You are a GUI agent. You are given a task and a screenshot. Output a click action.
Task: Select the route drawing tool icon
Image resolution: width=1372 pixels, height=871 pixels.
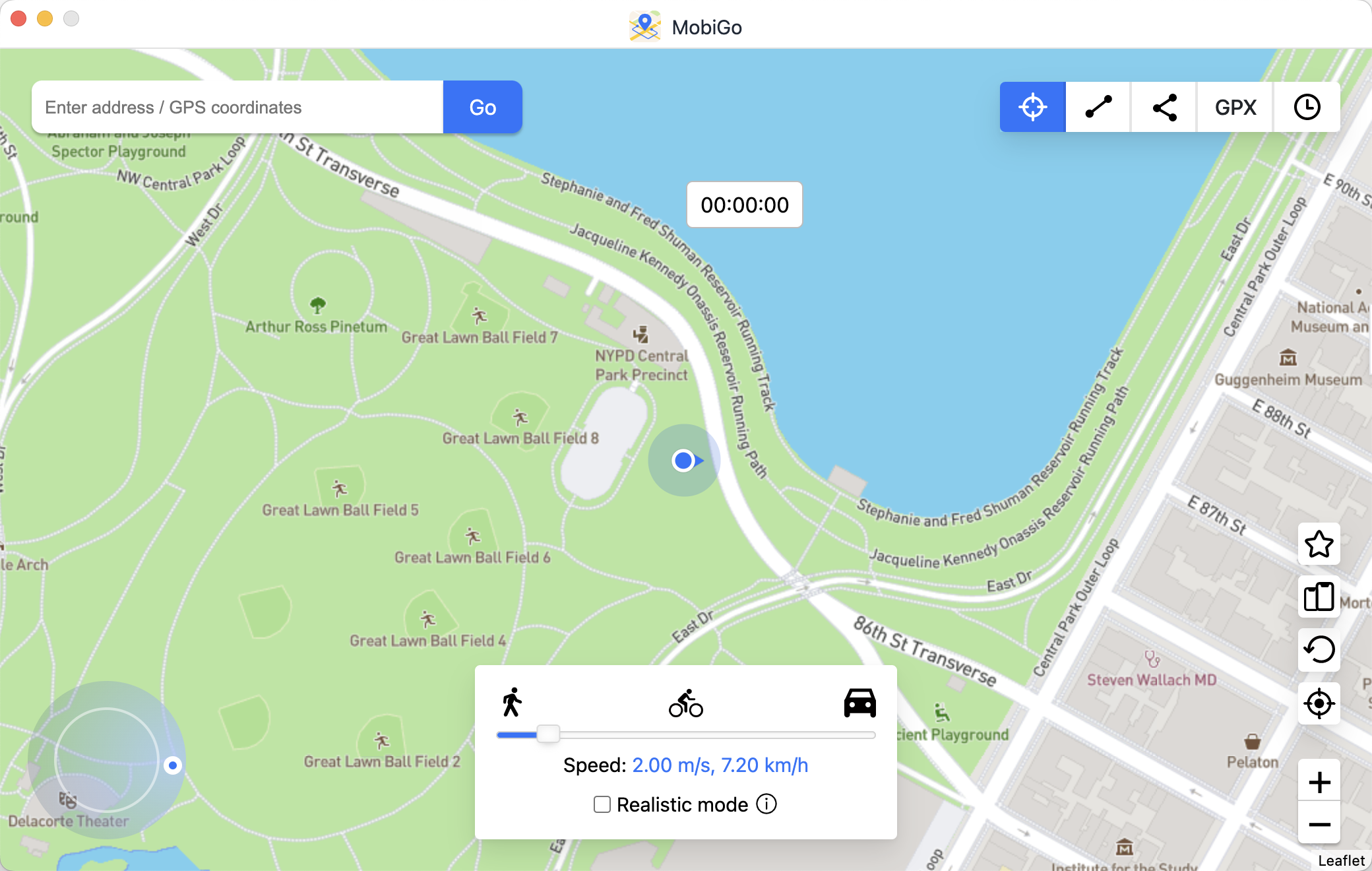[x=1099, y=107]
